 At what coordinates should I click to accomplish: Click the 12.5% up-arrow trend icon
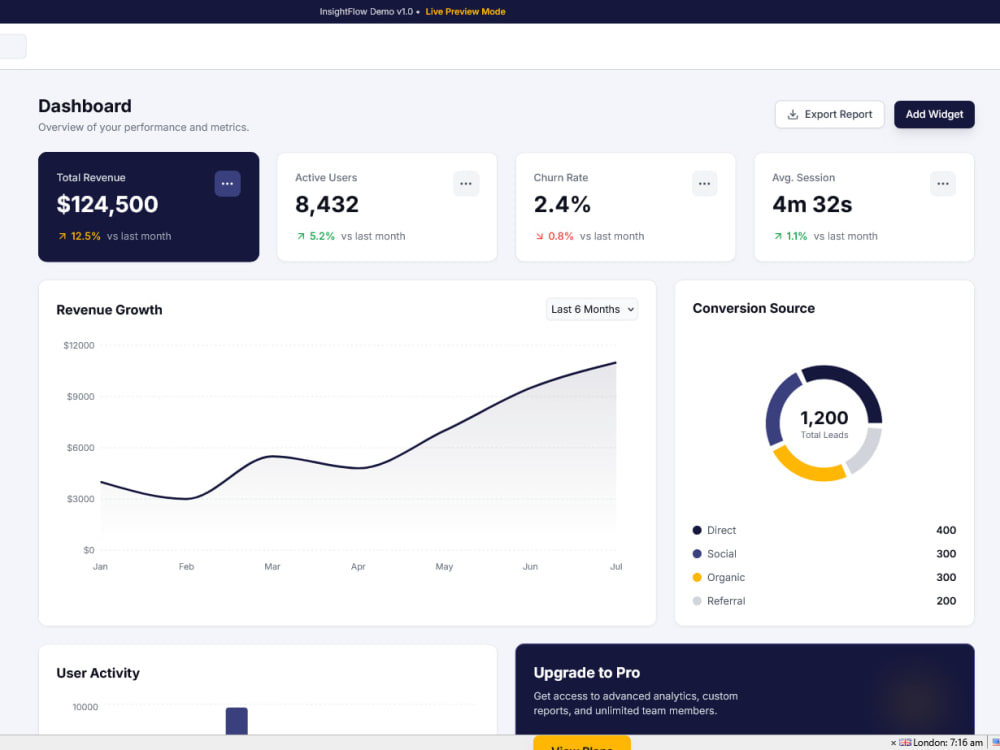(62, 236)
